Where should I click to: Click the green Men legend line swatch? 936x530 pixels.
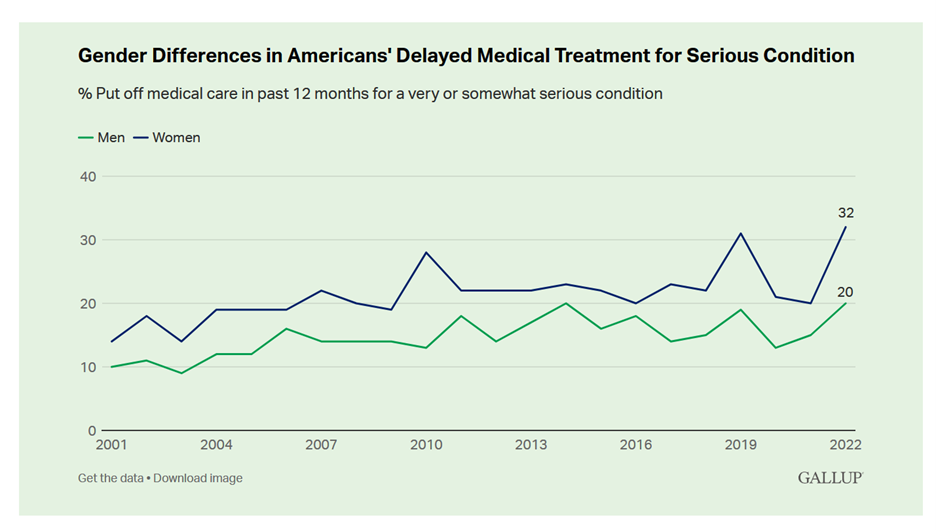(85, 137)
